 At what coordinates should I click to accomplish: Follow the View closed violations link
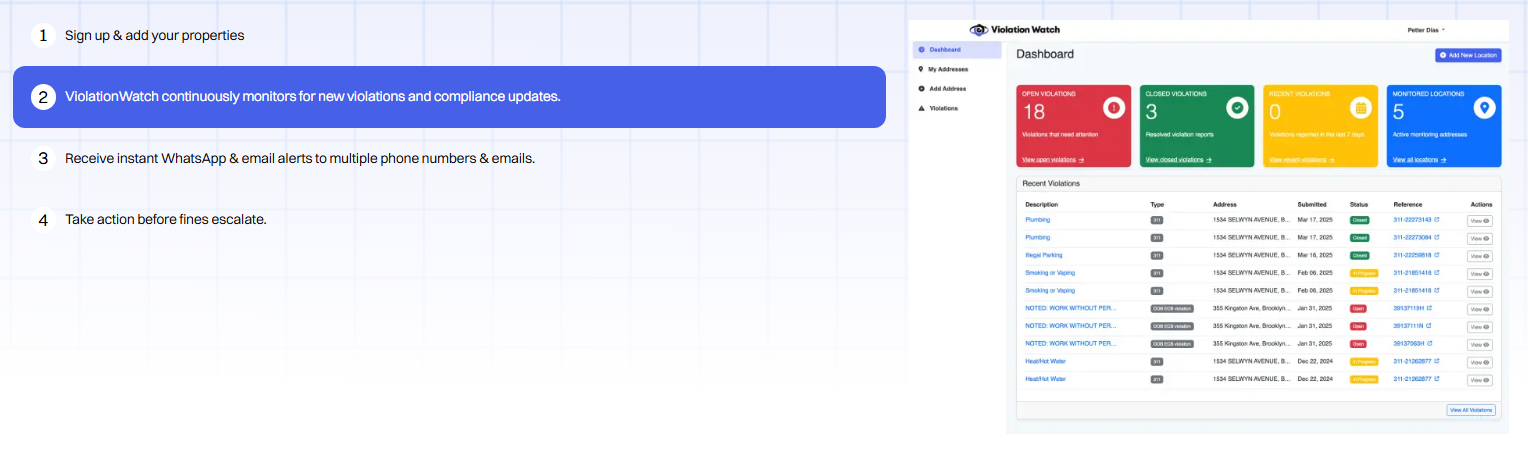(1178, 160)
